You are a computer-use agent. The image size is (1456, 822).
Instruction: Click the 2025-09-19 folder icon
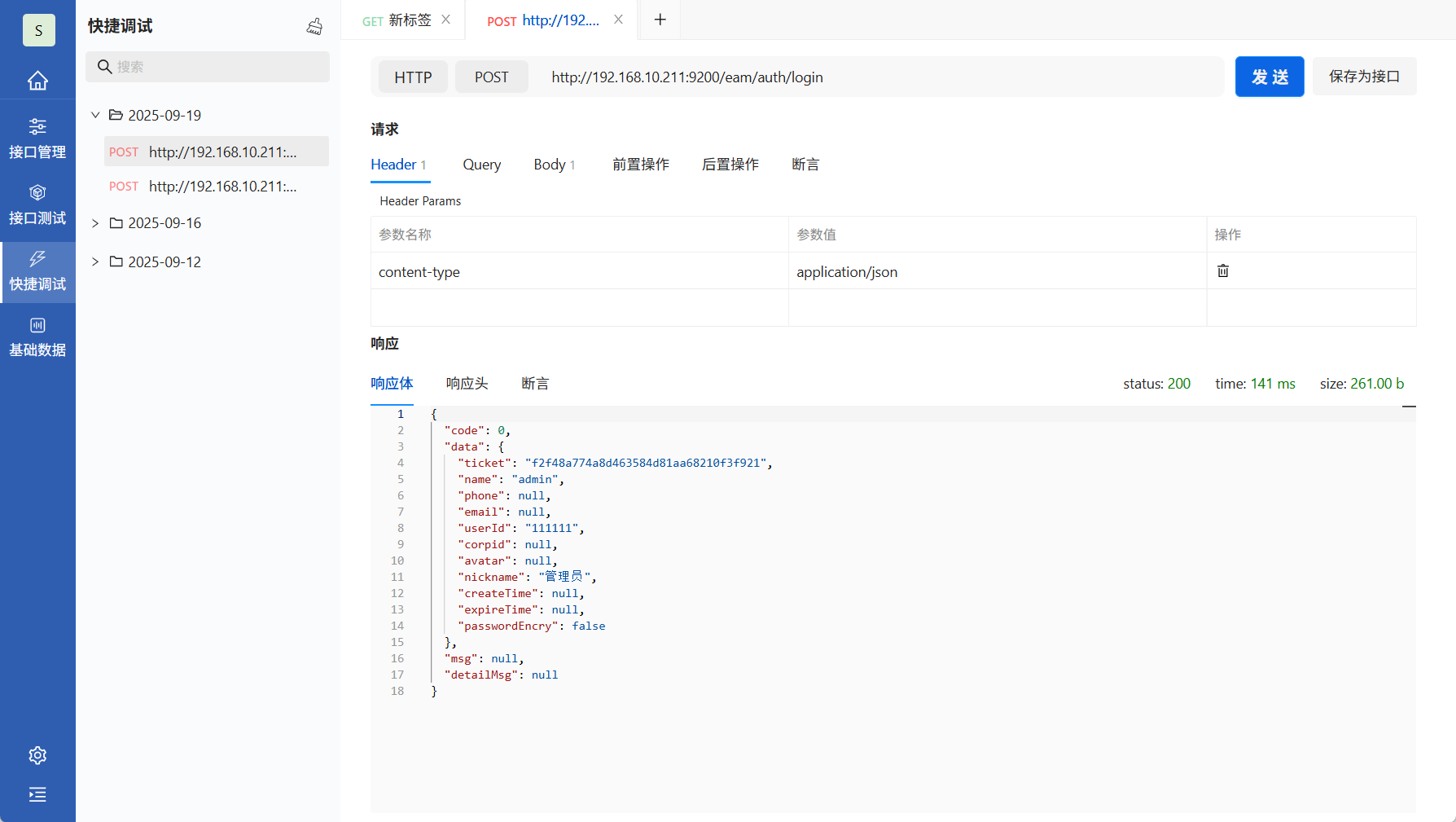(116, 115)
